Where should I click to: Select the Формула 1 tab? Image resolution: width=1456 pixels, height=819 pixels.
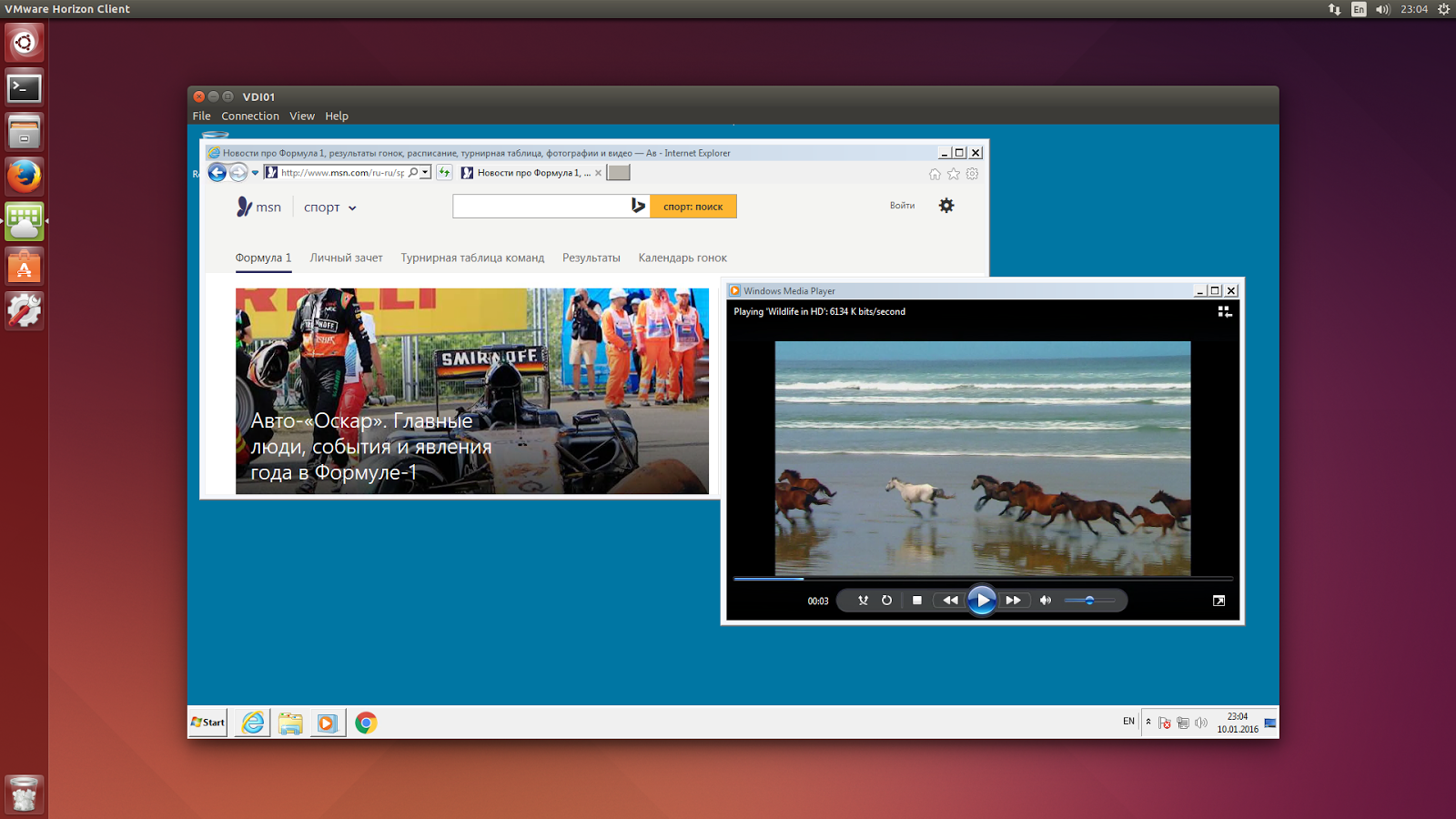click(x=263, y=258)
